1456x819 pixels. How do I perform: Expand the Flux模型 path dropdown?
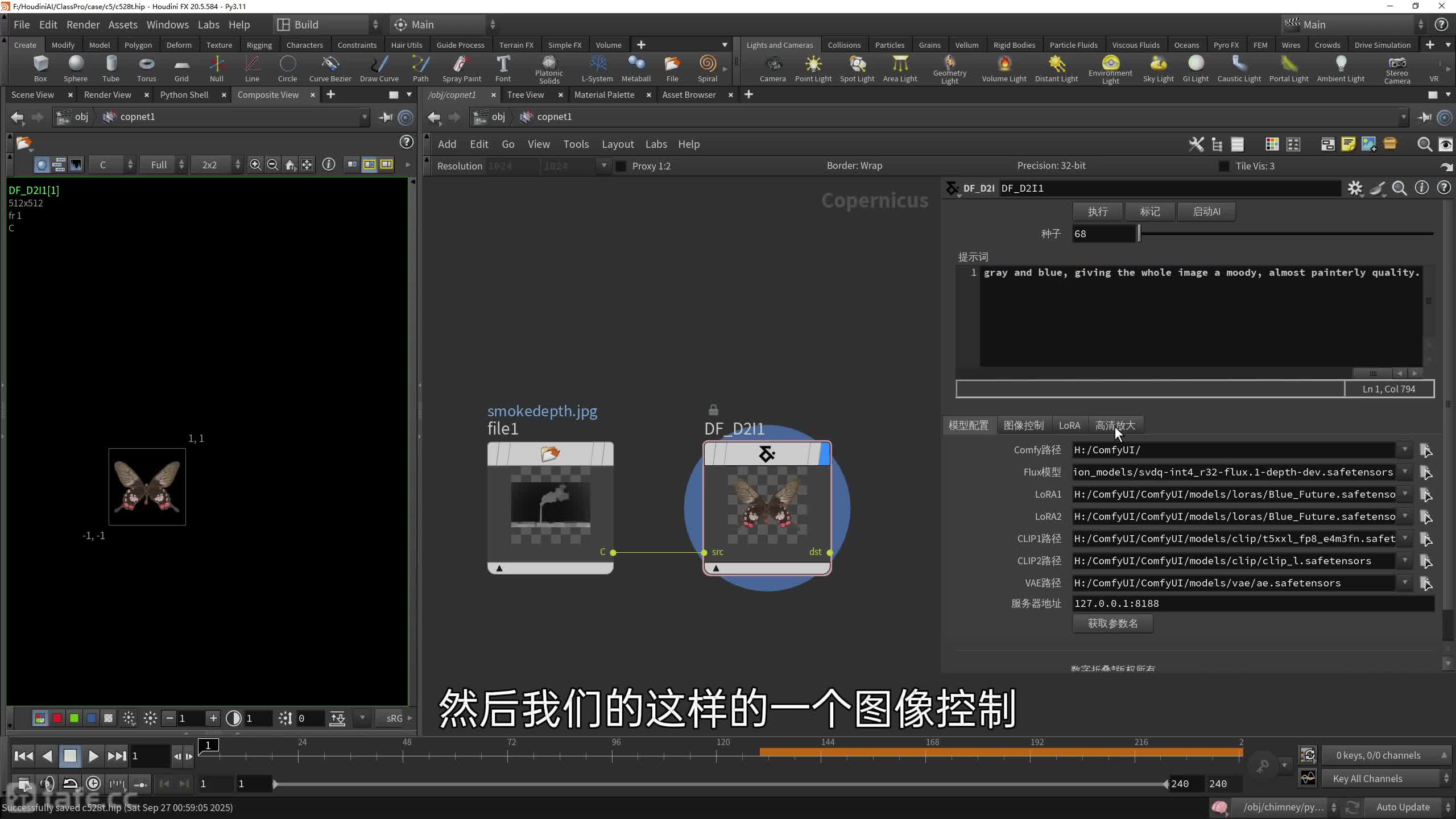pyautogui.click(x=1405, y=472)
